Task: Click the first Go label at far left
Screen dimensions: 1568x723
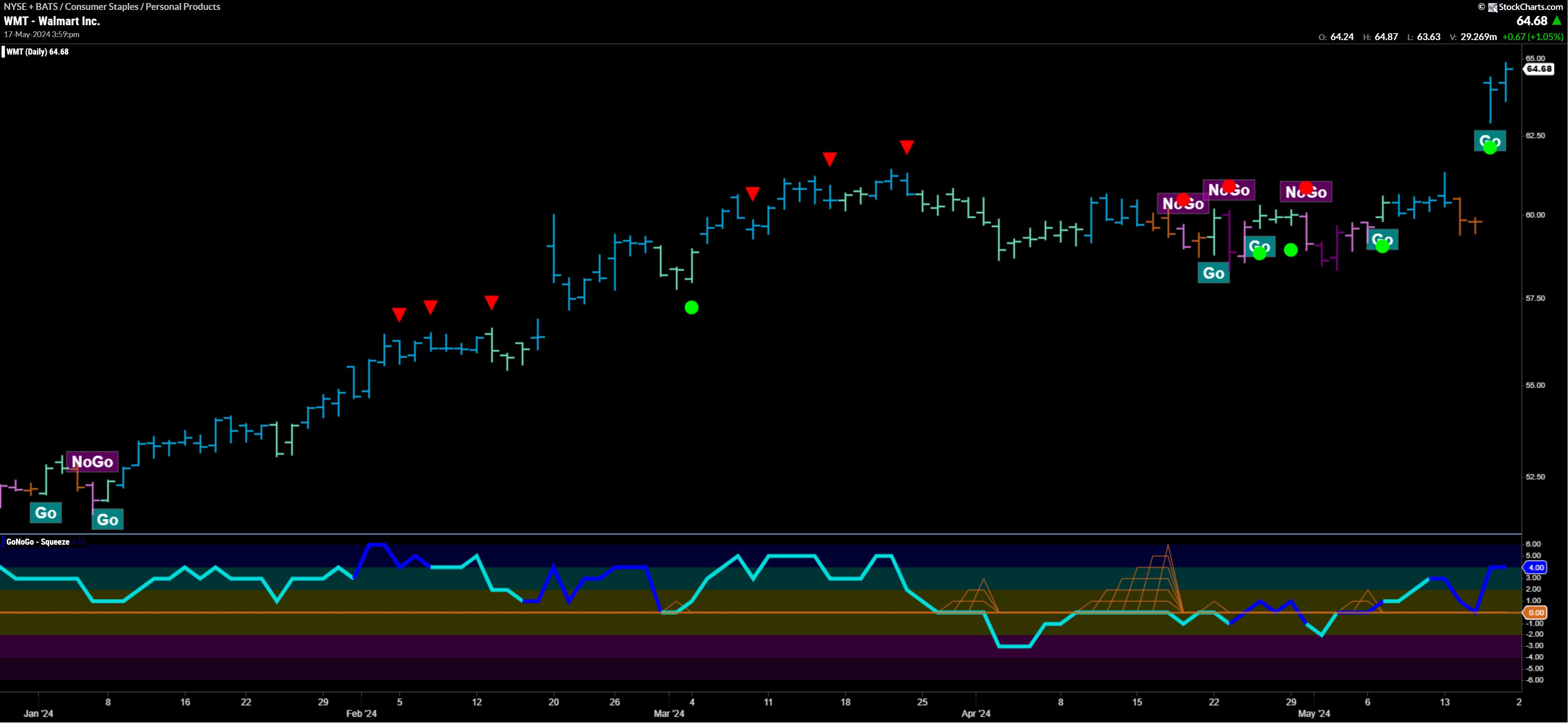Action: click(x=46, y=512)
